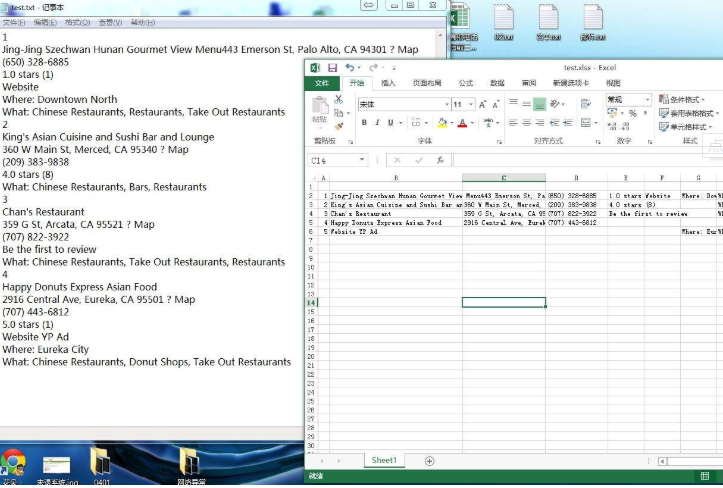This screenshot has width=723, height=488.
Task: Switch to normal view in Excel's status bar
Action: point(705,476)
